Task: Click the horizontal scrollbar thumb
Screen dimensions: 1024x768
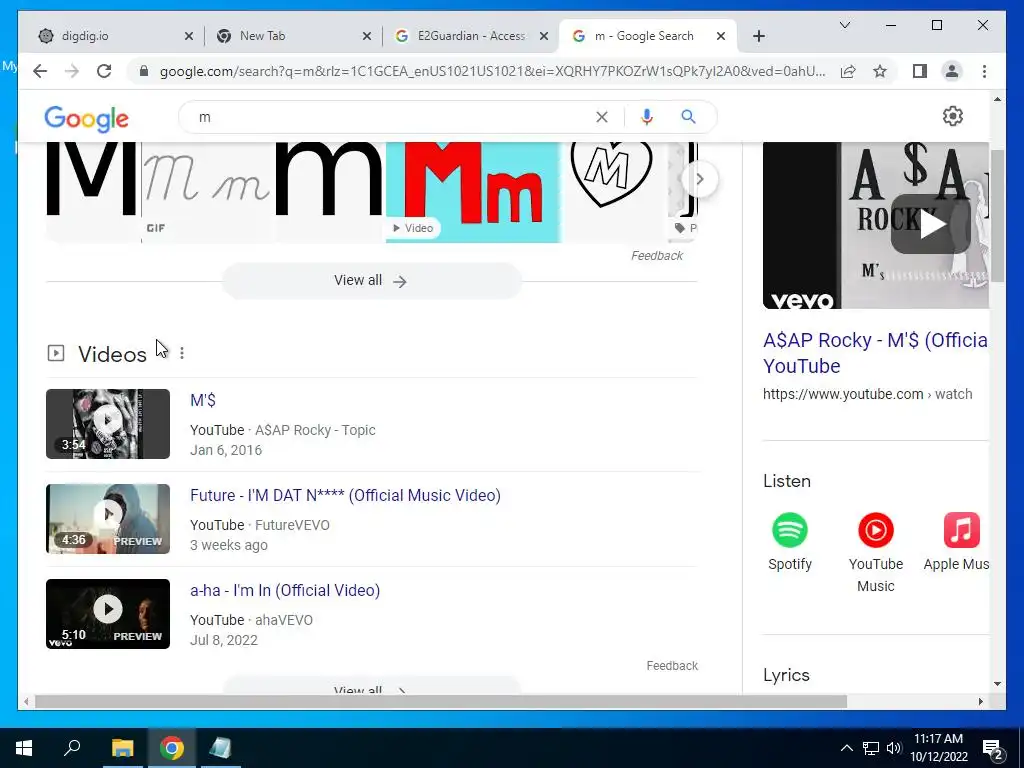Action: click(441, 701)
